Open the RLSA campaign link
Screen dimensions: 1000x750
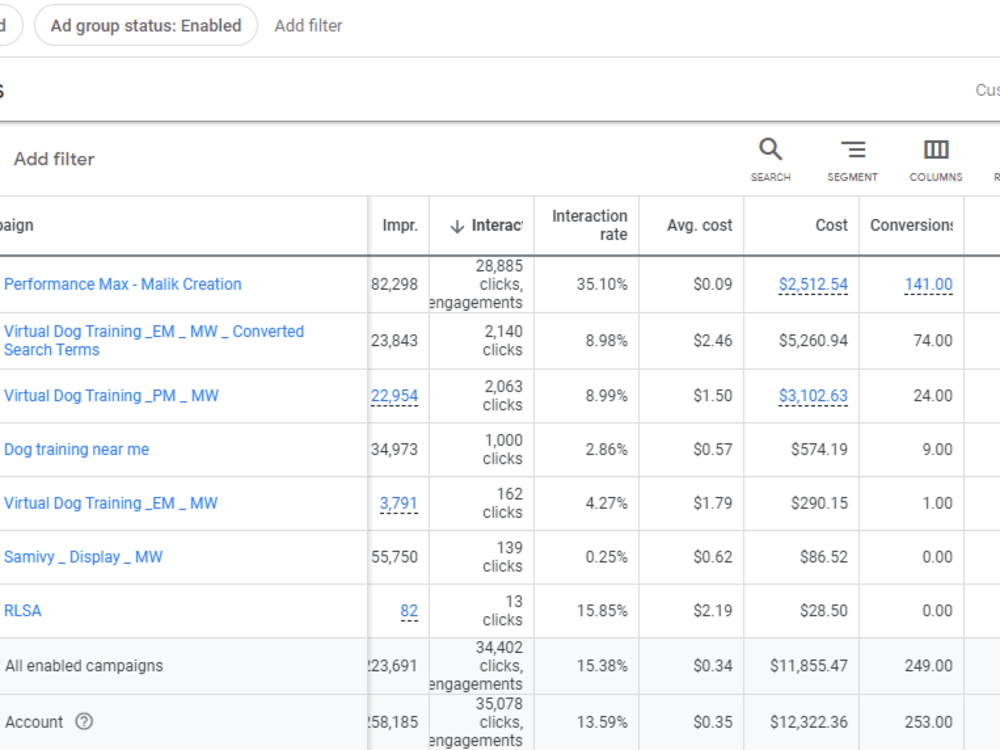pos(22,610)
